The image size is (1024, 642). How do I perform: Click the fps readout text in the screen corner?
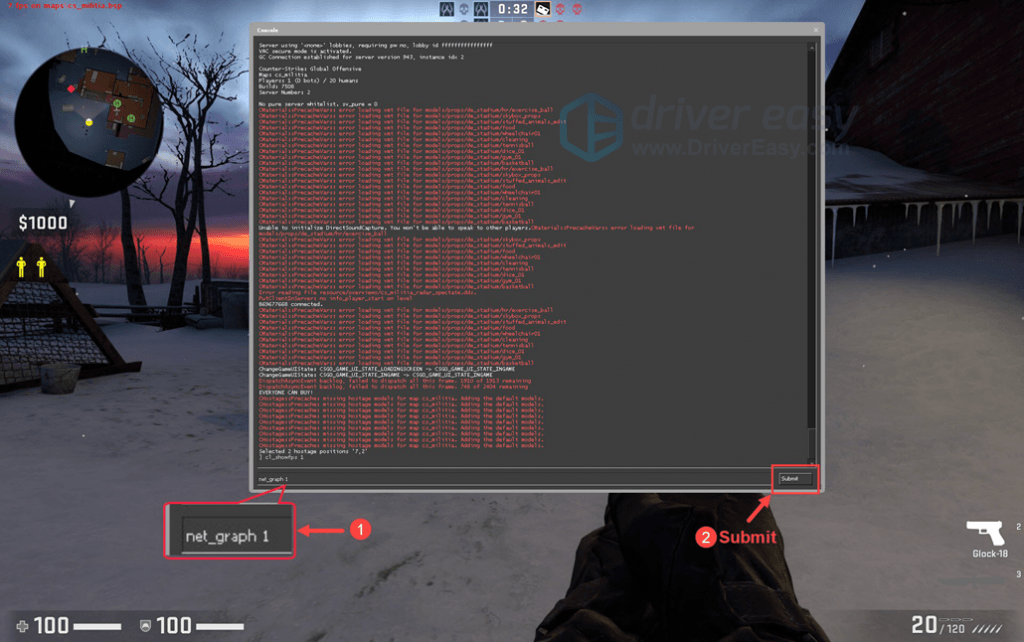coord(64,5)
